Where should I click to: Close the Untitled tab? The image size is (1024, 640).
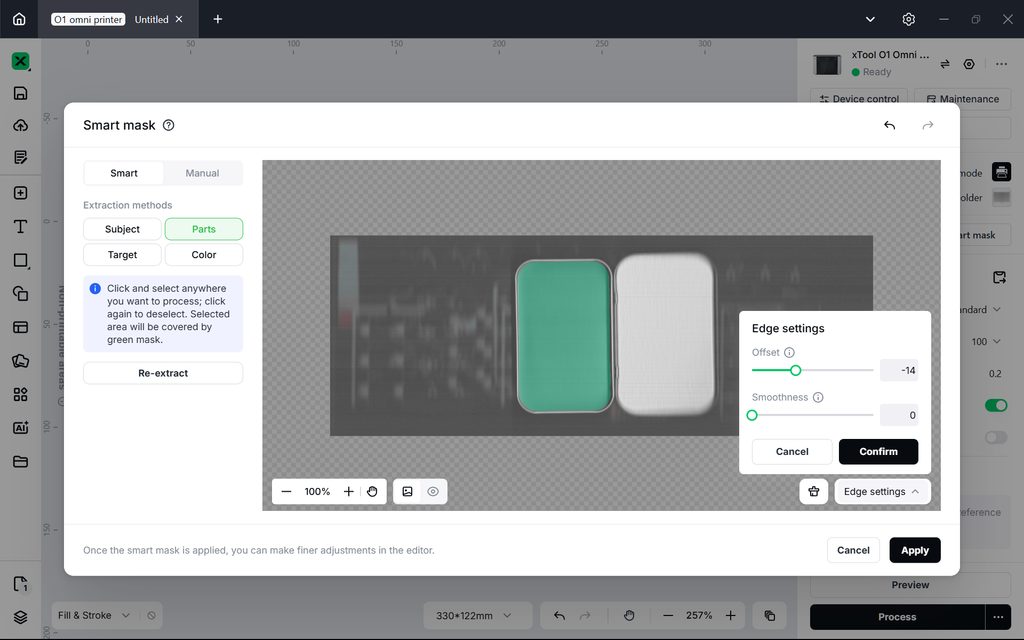(x=178, y=19)
